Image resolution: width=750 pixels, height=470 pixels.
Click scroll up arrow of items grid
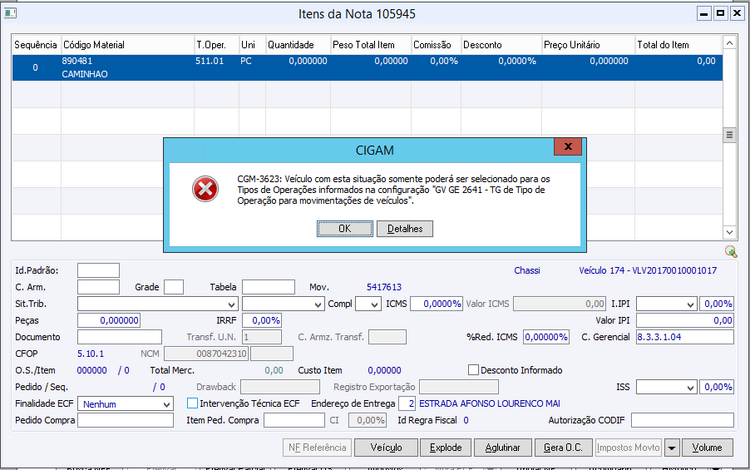(729, 44)
